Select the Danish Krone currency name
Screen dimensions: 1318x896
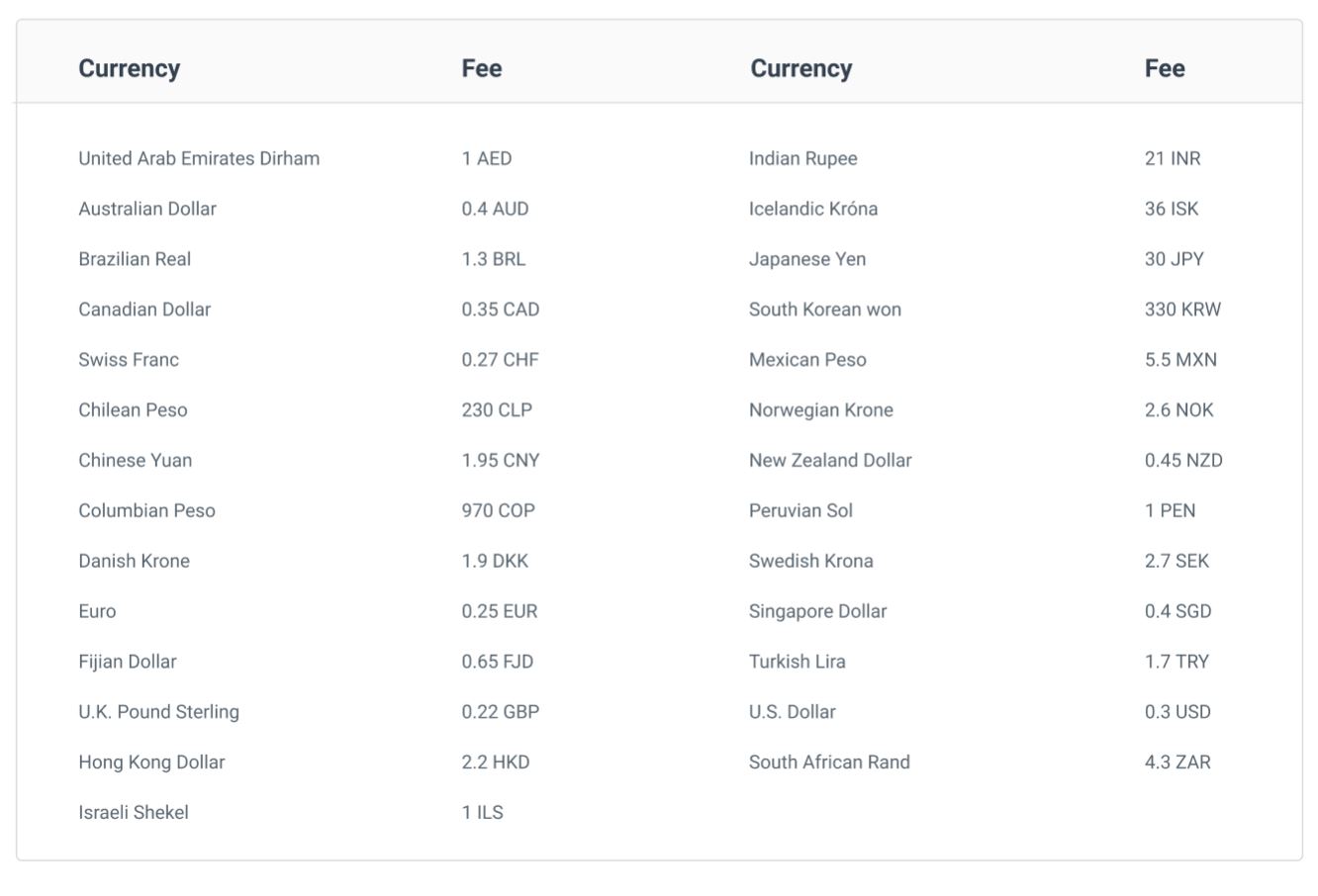tap(134, 561)
